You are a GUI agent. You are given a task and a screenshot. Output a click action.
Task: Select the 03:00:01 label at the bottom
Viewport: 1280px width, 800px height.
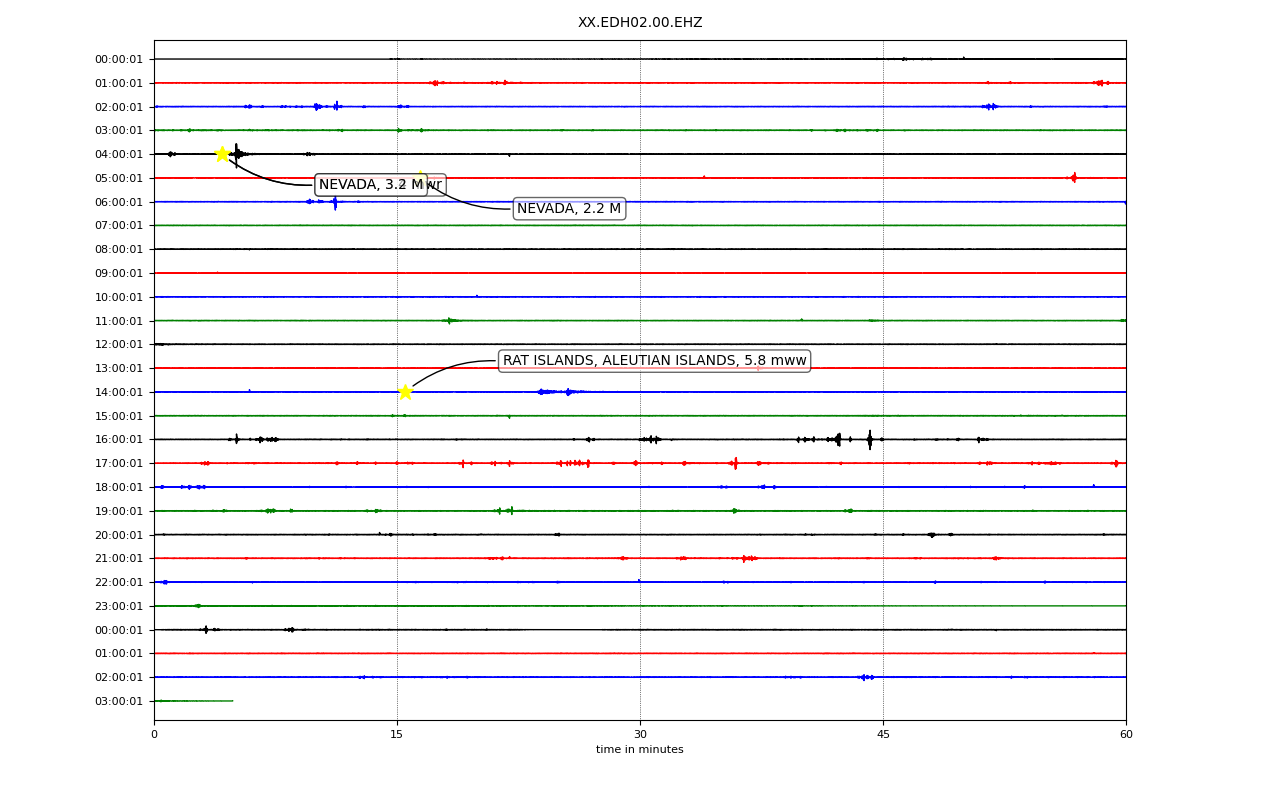[119, 701]
